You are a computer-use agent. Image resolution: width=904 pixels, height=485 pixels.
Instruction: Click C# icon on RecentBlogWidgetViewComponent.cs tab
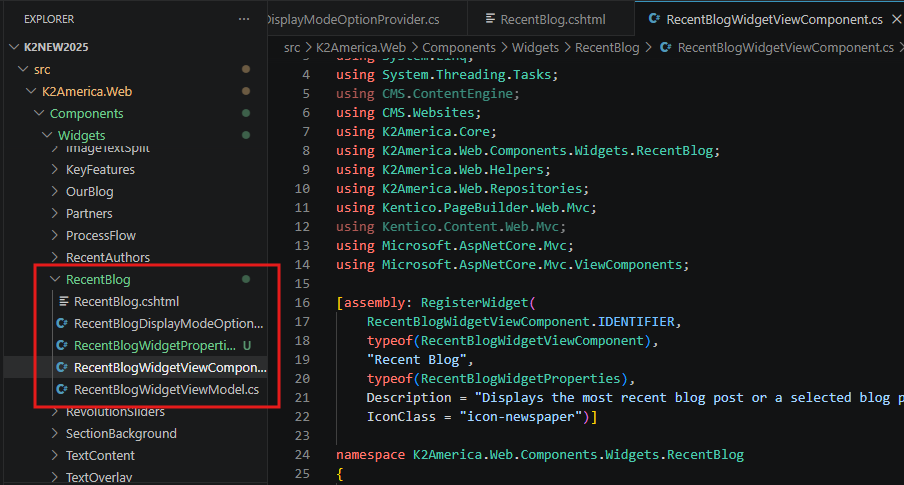coord(654,18)
